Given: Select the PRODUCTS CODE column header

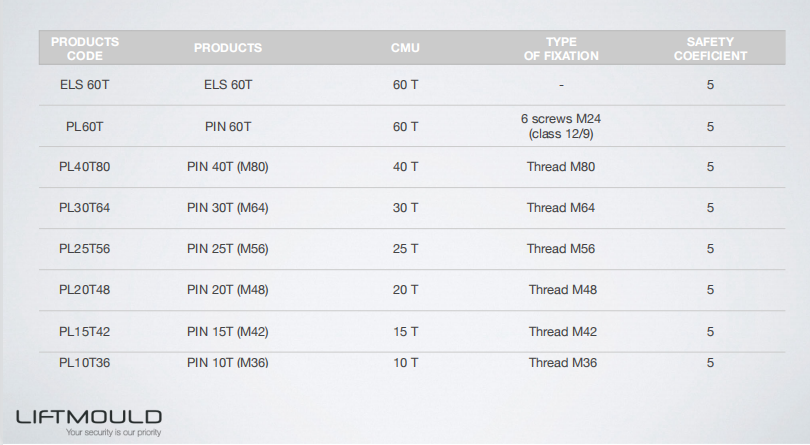Looking at the screenshot, I should [85, 49].
